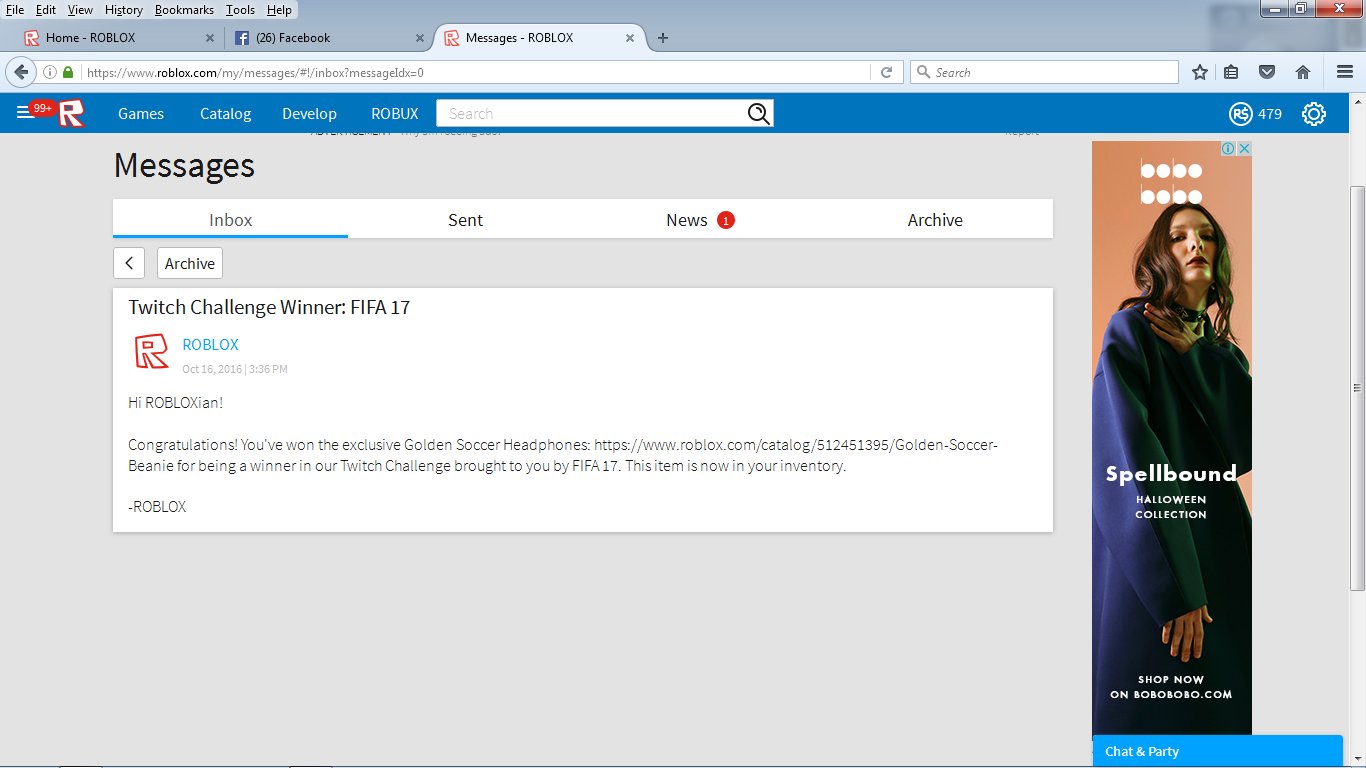Open the History menu
This screenshot has width=1366, height=768.
(x=124, y=9)
